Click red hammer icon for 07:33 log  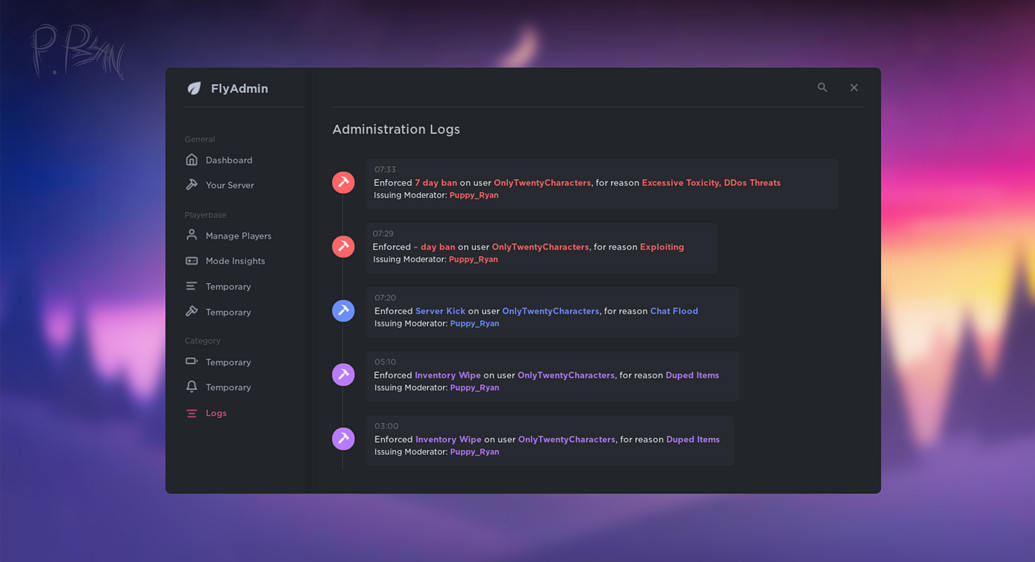coord(343,182)
